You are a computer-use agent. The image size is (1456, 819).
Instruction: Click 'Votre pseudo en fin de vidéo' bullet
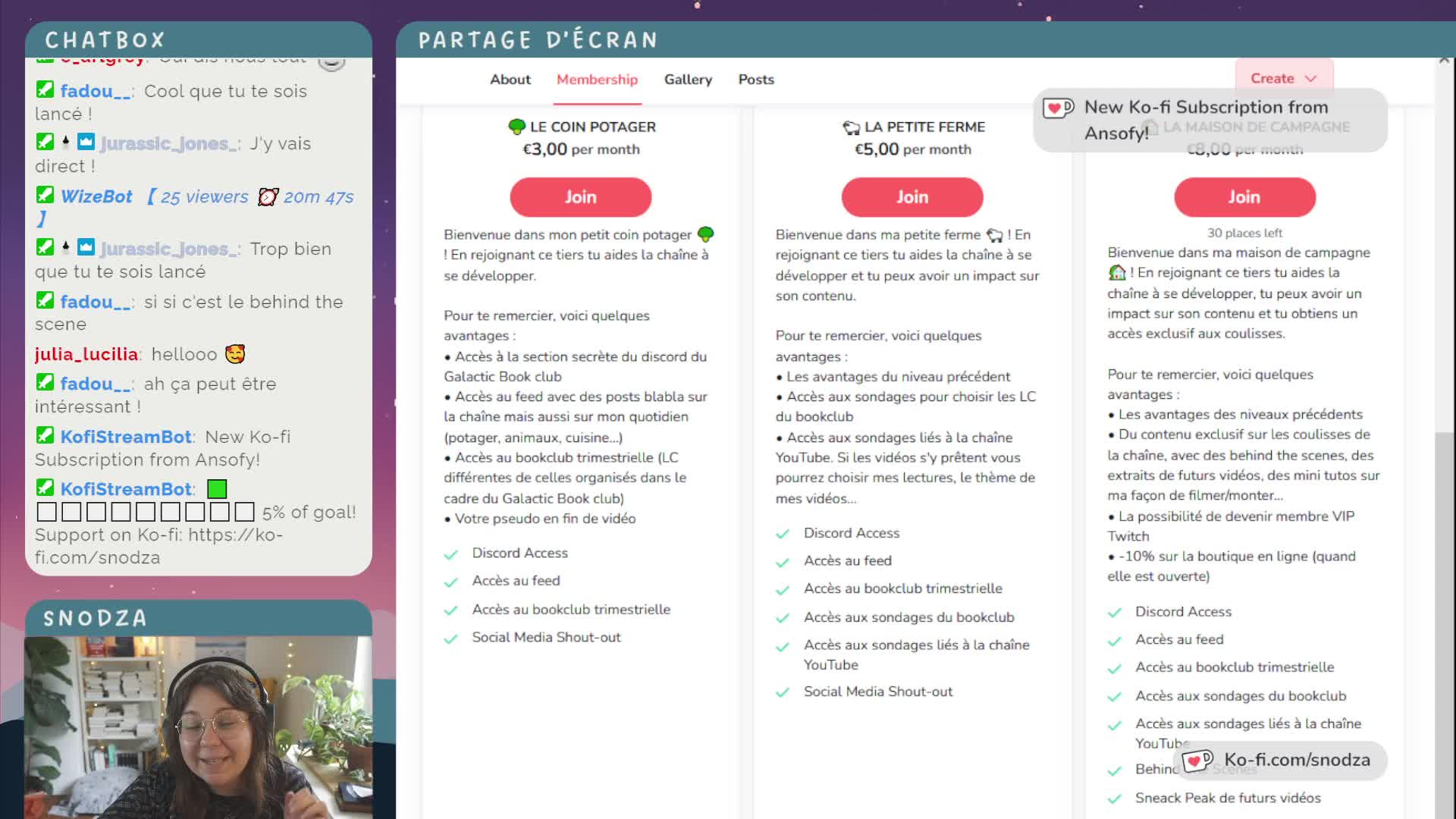pyautogui.click(x=540, y=519)
